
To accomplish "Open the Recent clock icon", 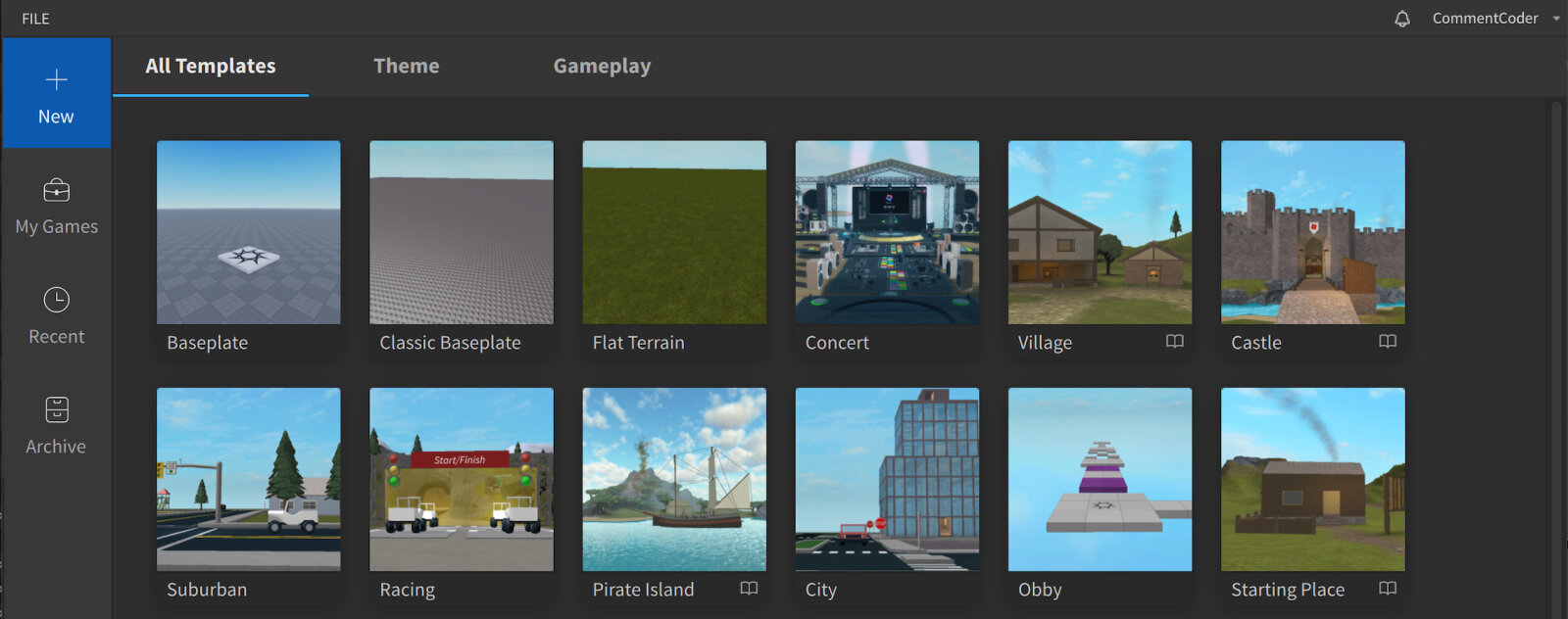I will coord(57,300).
